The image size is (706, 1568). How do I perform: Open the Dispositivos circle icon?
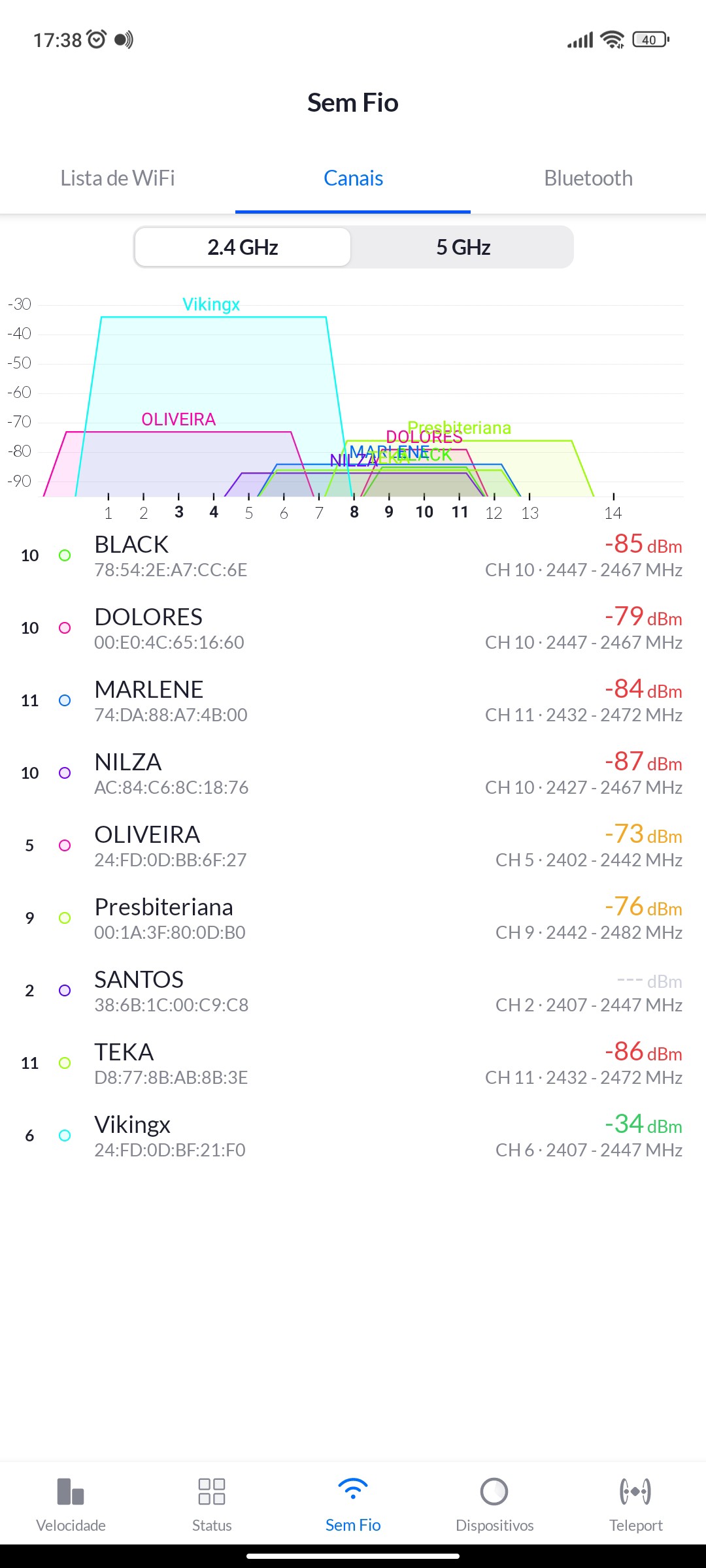click(494, 1492)
